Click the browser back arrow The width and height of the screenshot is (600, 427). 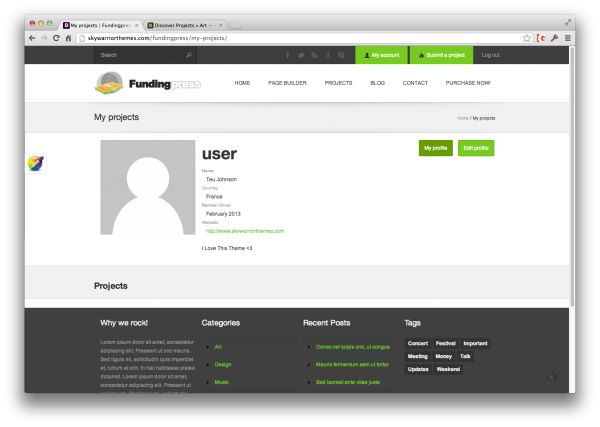click(x=32, y=38)
